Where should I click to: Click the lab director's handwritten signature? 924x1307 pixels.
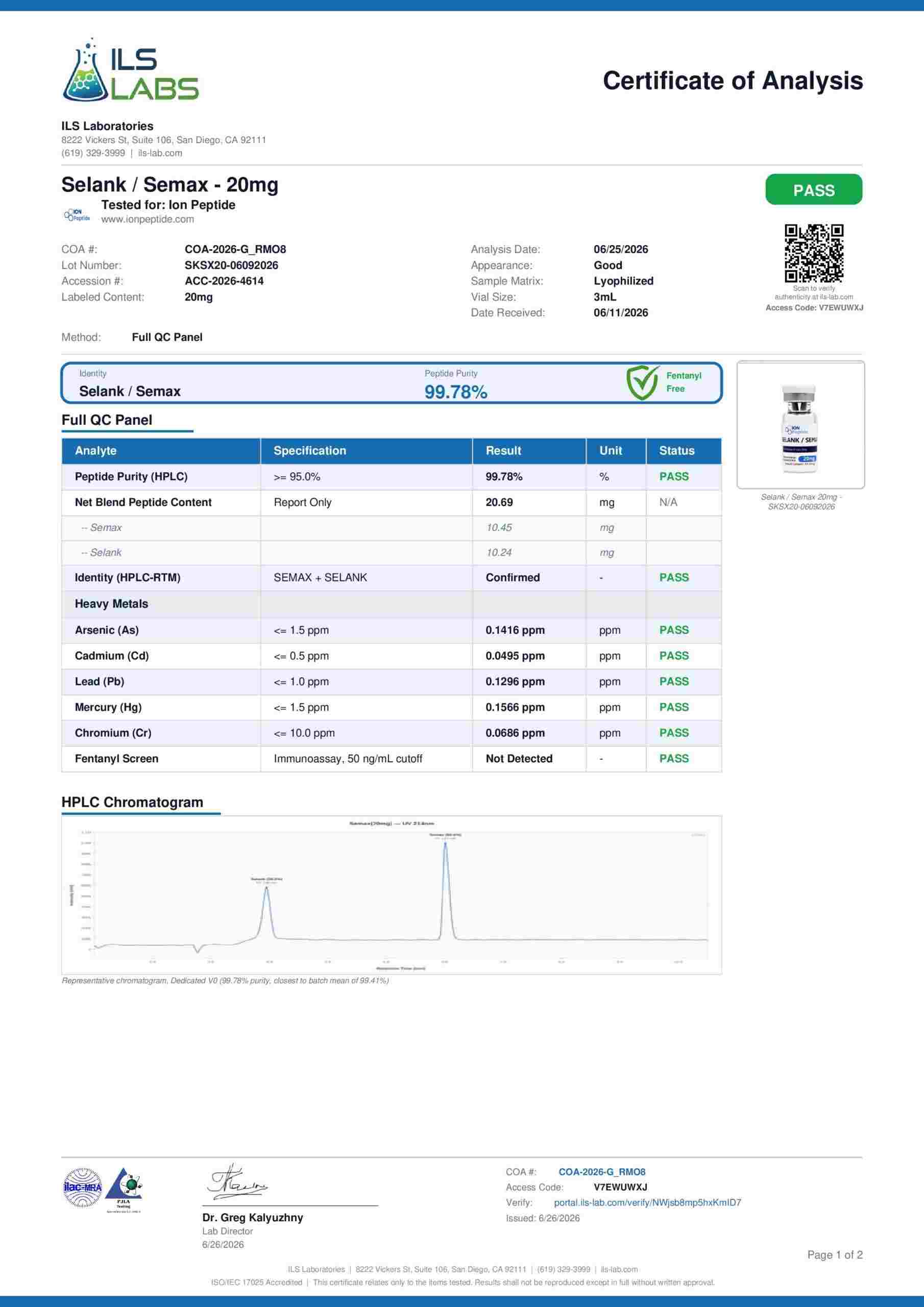[x=237, y=1182]
